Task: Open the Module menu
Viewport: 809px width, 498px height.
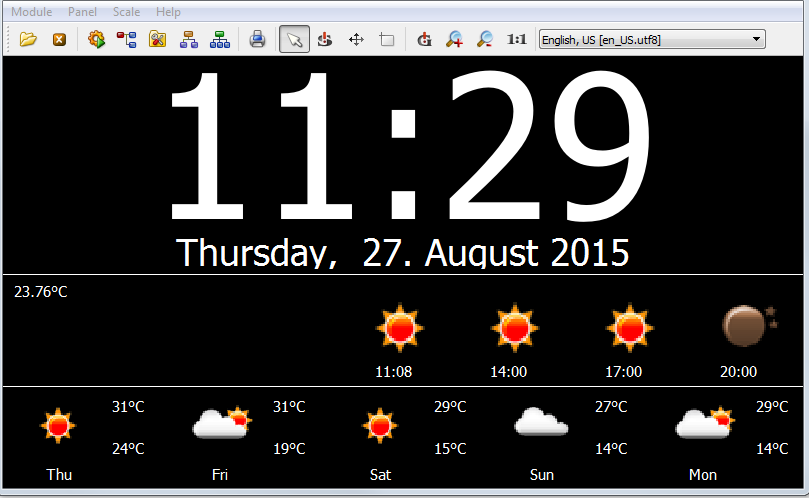Action: pyautogui.click(x=31, y=12)
